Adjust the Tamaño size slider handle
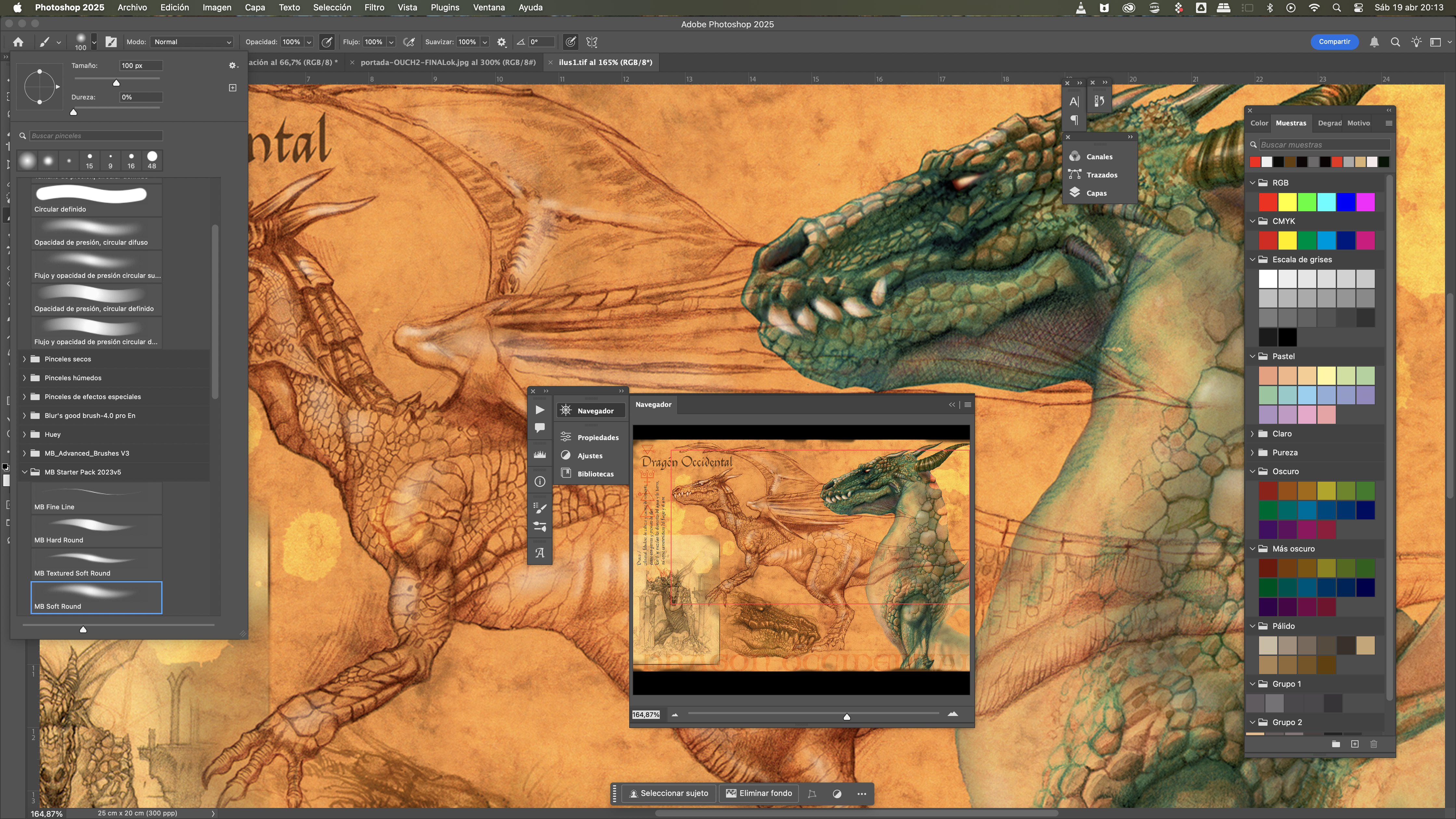This screenshot has width=1456, height=819. click(116, 83)
